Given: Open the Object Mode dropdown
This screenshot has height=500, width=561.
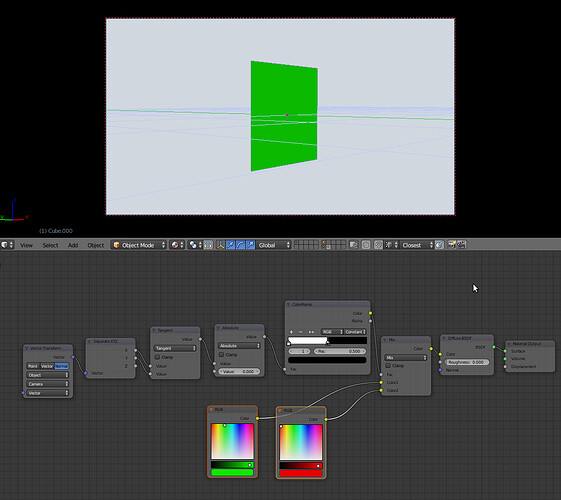Looking at the screenshot, I should tap(139, 245).
